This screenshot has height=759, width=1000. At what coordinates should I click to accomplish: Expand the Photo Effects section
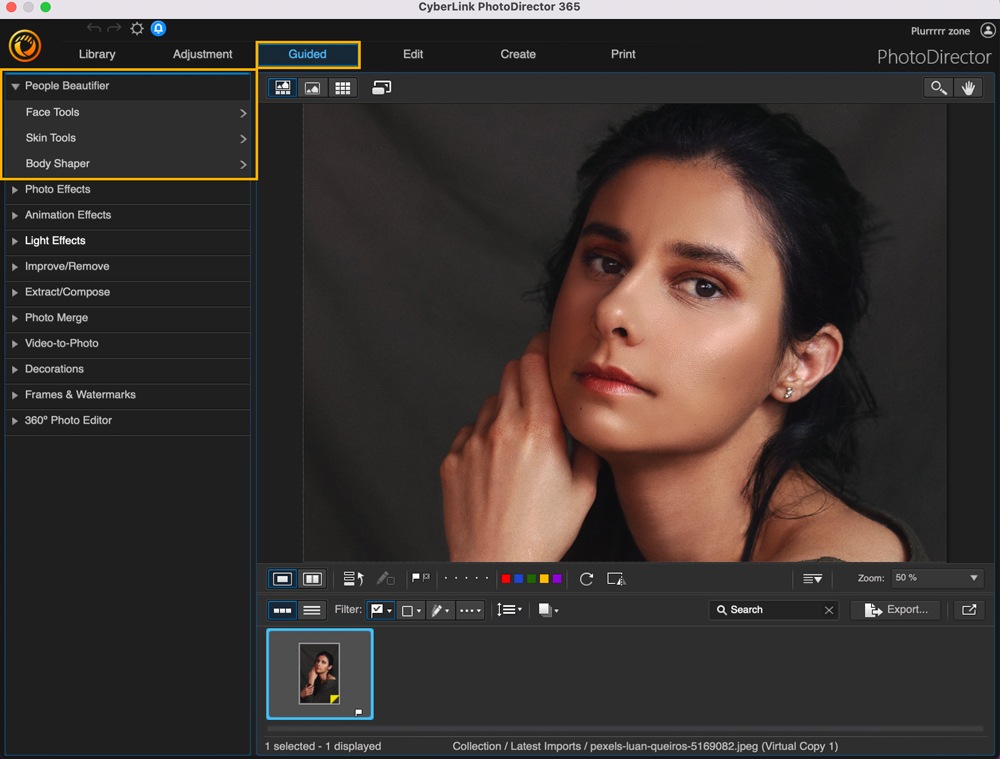click(128, 189)
